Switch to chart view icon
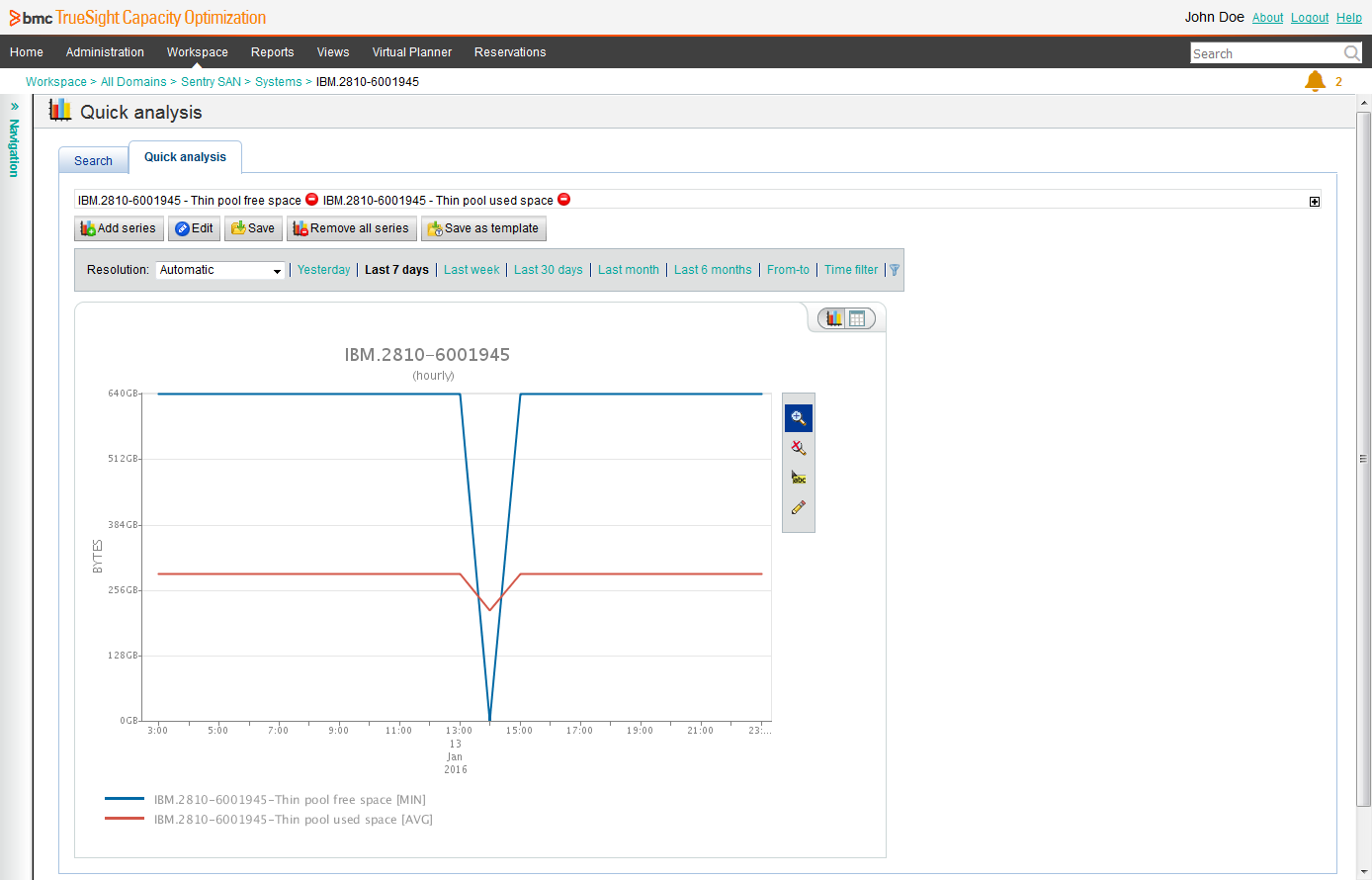Viewport: 1372px width, 880px height. (834, 318)
